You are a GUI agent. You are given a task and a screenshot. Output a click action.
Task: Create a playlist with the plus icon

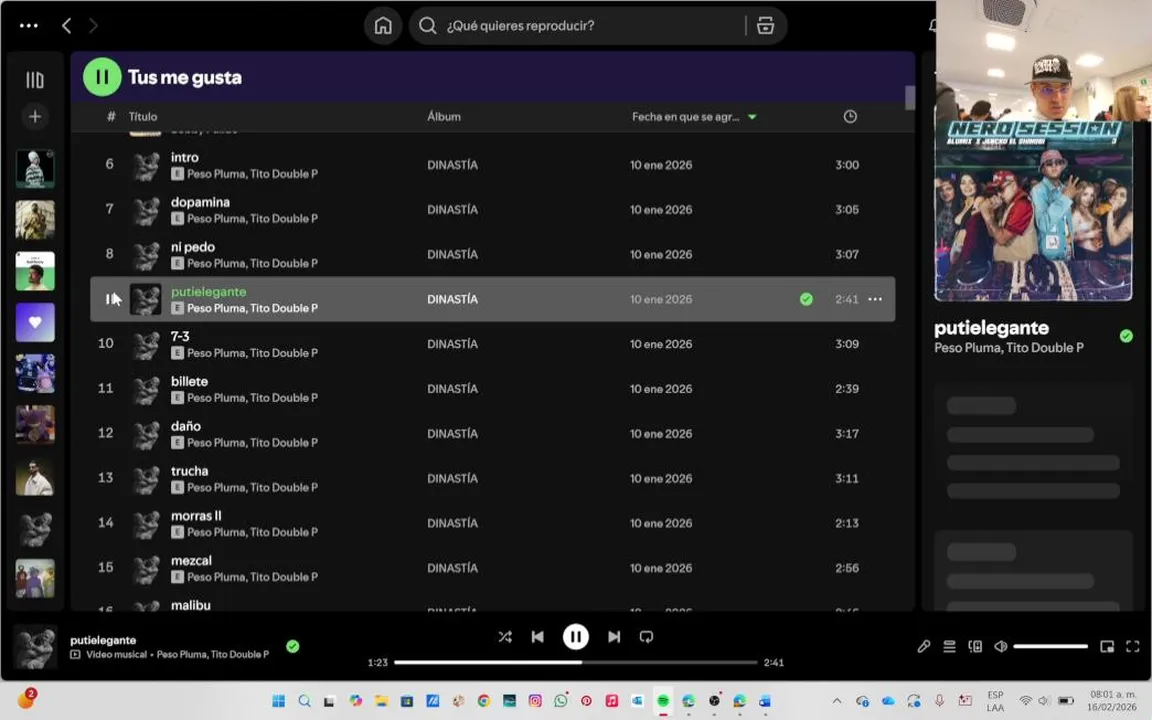point(35,116)
